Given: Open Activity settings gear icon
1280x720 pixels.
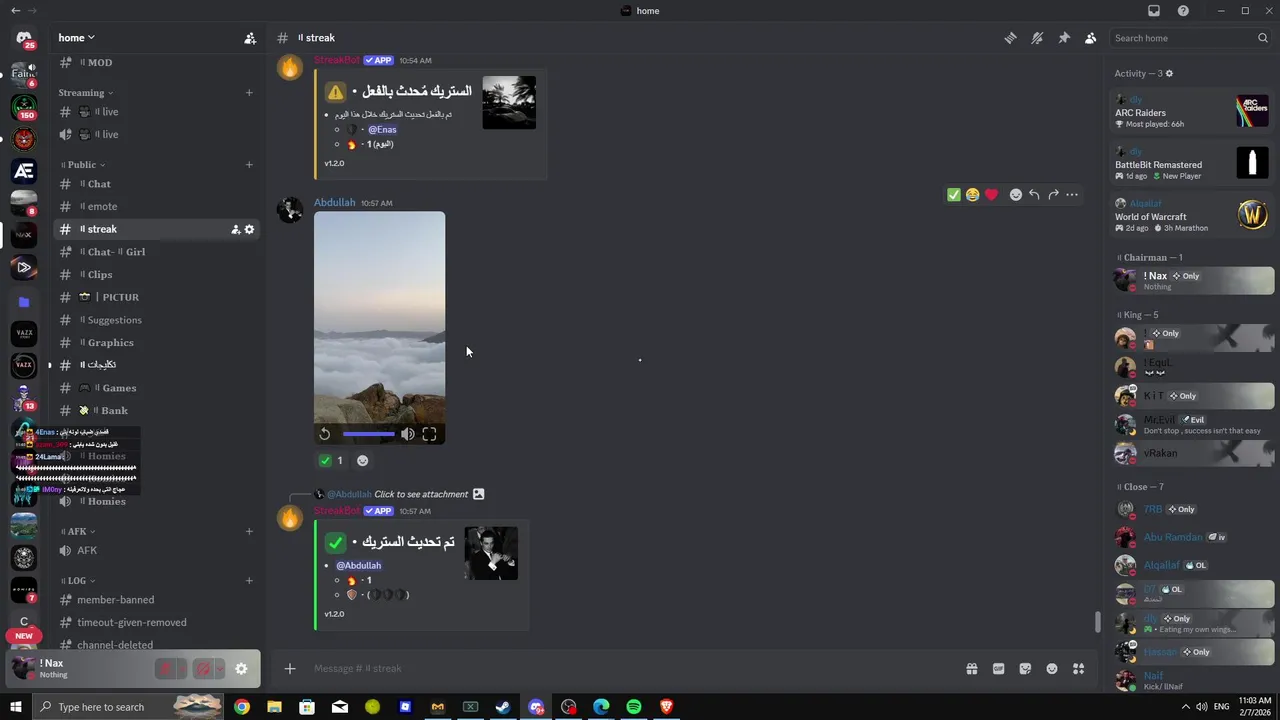Looking at the screenshot, I should (1169, 73).
